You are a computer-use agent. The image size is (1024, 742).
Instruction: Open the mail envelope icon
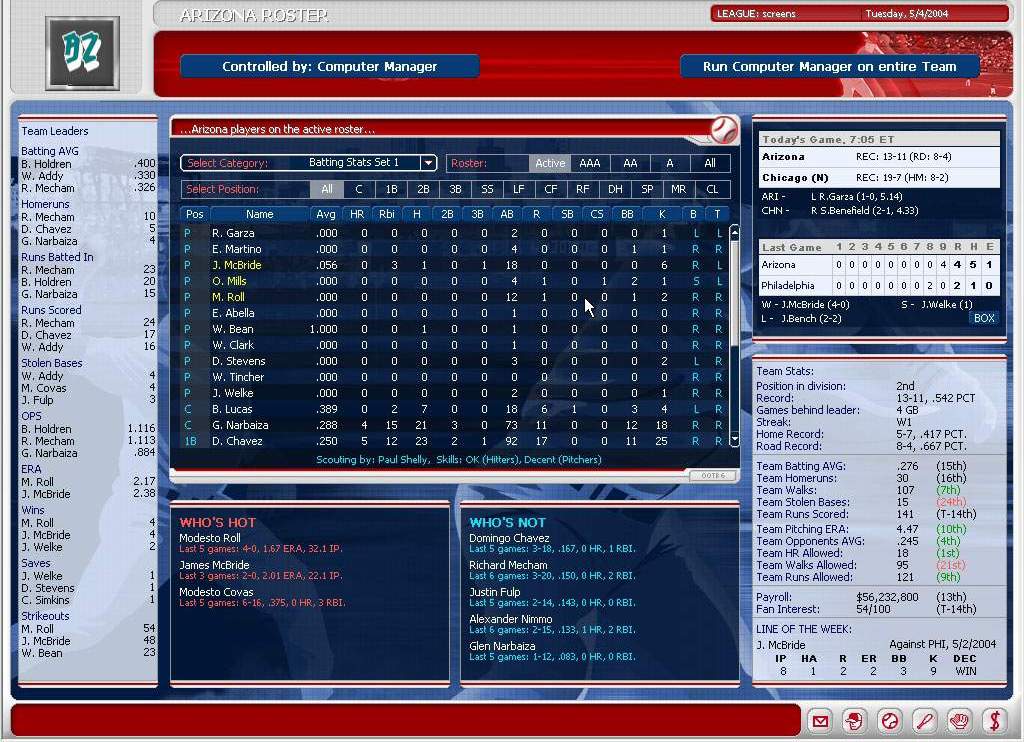[820, 721]
